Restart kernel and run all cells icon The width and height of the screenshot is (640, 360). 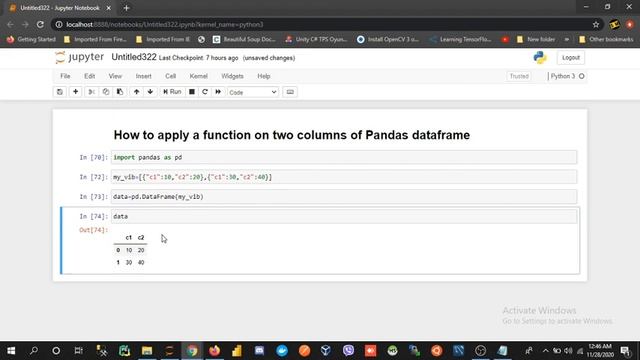pyautogui.click(x=218, y=92)
